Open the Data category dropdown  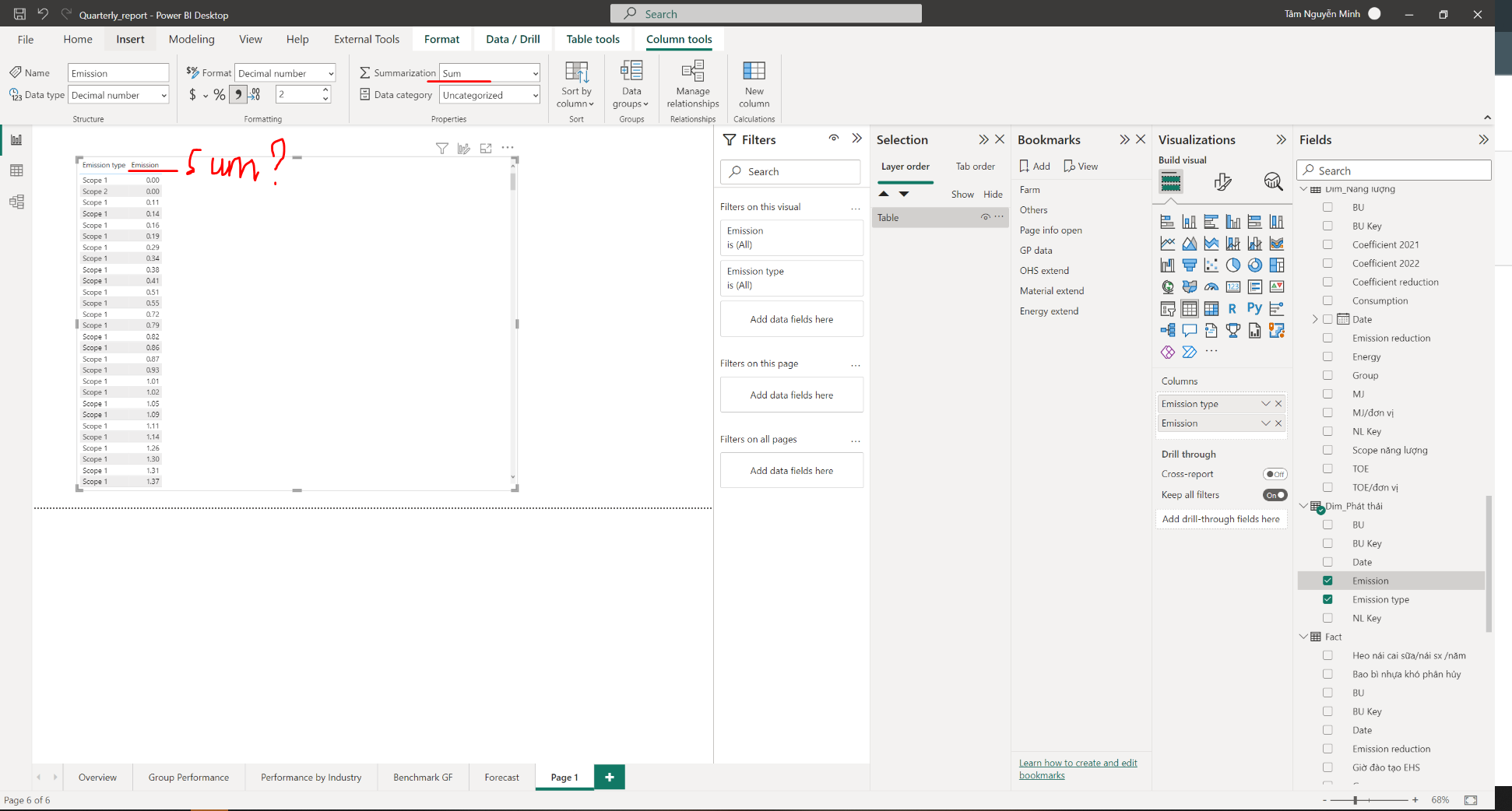(x=490, y=95)
